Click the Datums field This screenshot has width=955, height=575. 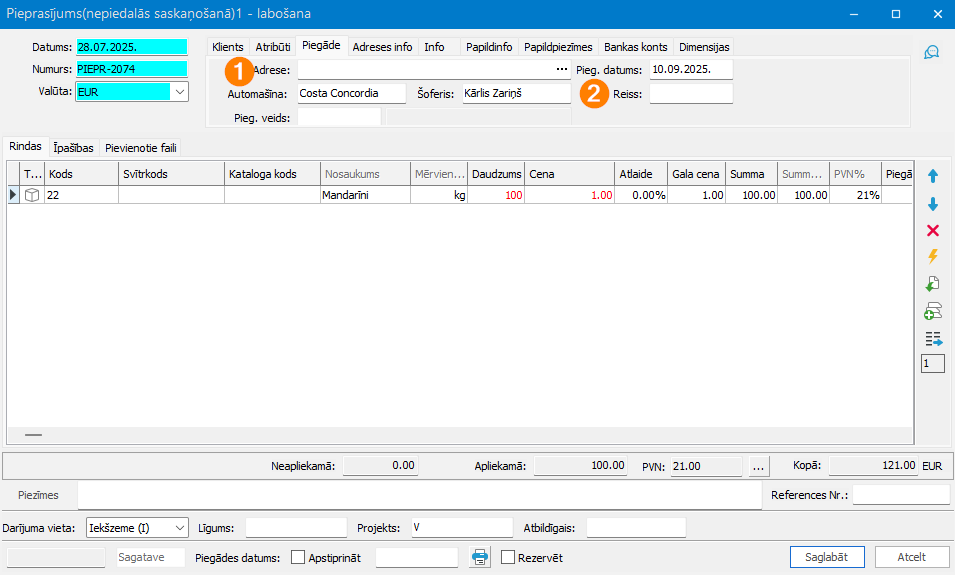click(x=132, y=47)
